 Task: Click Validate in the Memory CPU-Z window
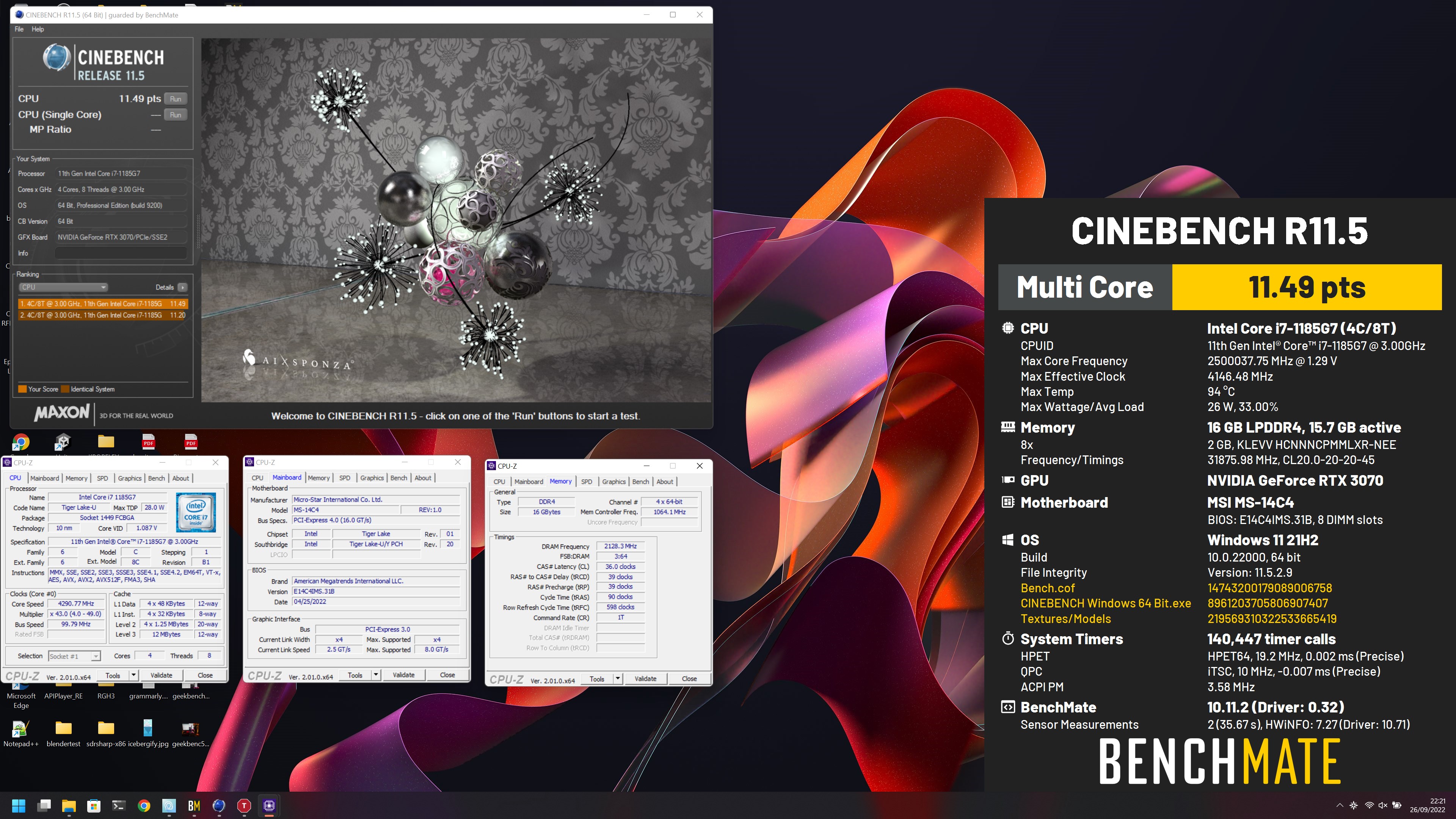point(645,679)
